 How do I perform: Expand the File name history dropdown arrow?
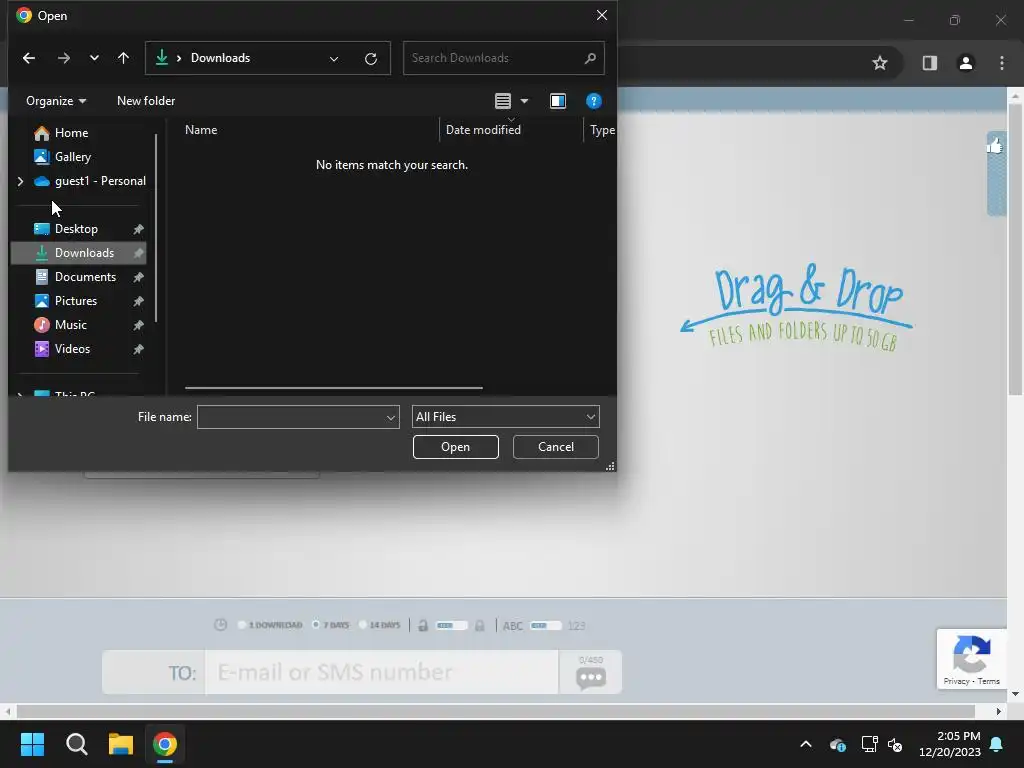[391, 417]
